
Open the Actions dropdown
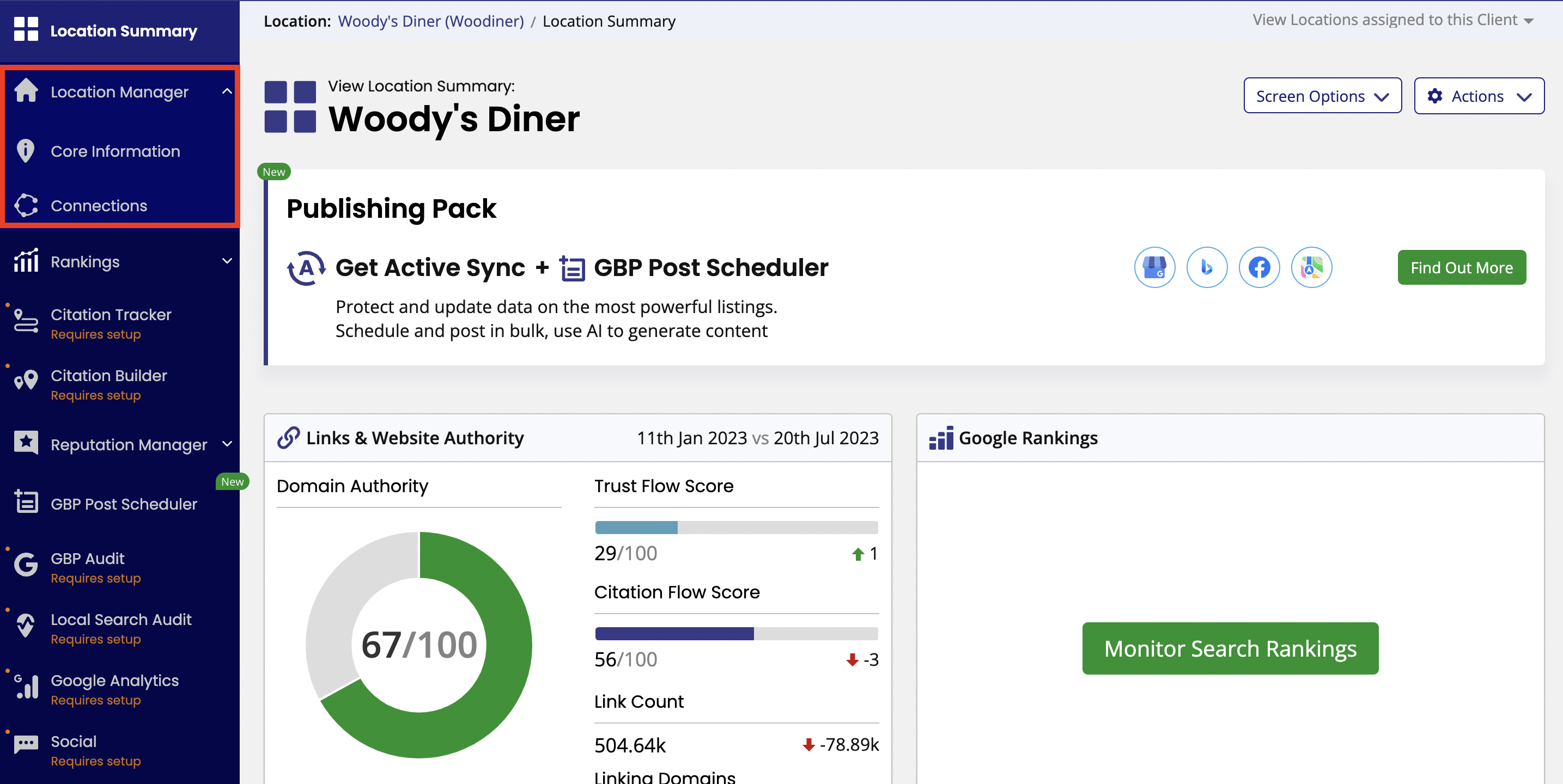point(1479,96)
